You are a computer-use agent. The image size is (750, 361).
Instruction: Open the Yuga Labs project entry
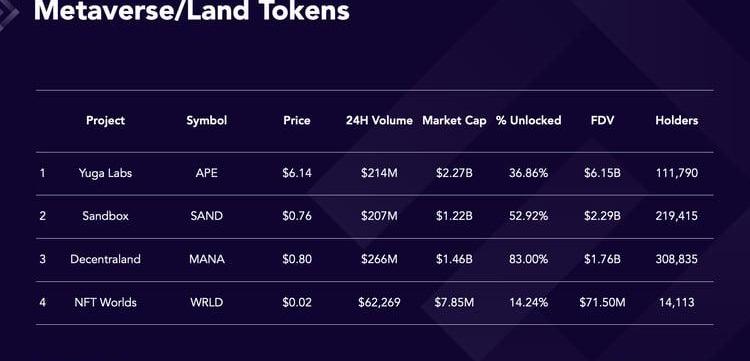tap(105, 173)
